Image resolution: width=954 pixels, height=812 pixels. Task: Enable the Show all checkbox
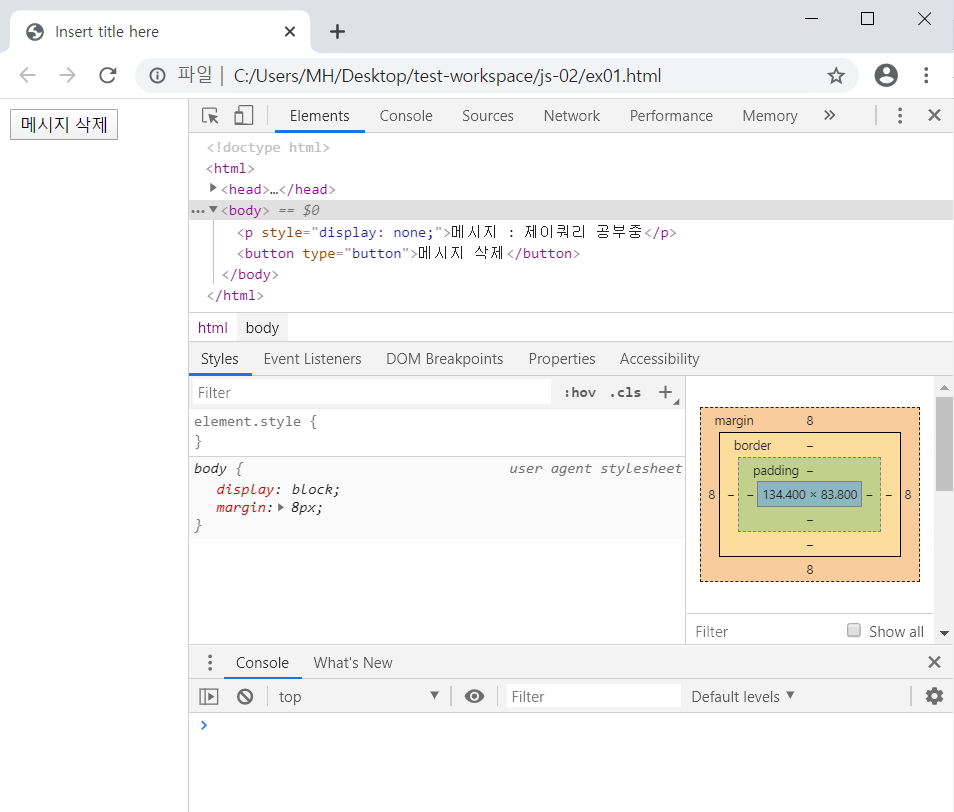[854, 630]
